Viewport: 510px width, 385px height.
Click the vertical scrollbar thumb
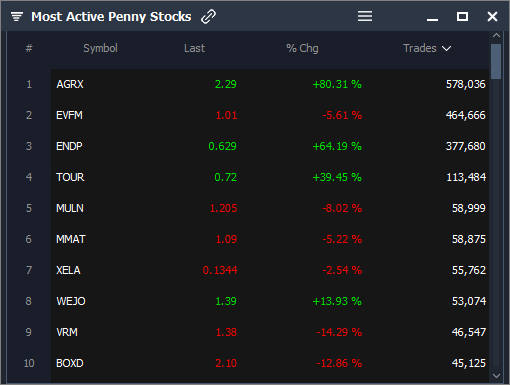(x=496, y=61)
